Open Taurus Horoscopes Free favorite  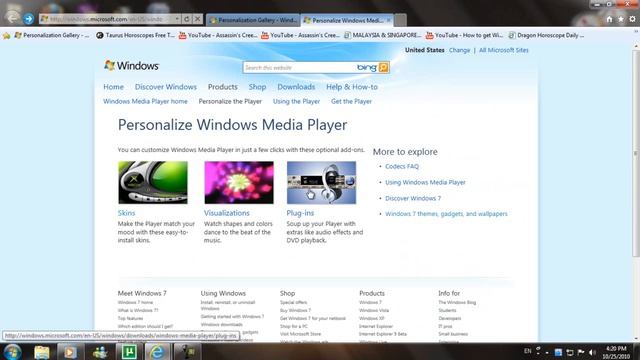[136, 36]
